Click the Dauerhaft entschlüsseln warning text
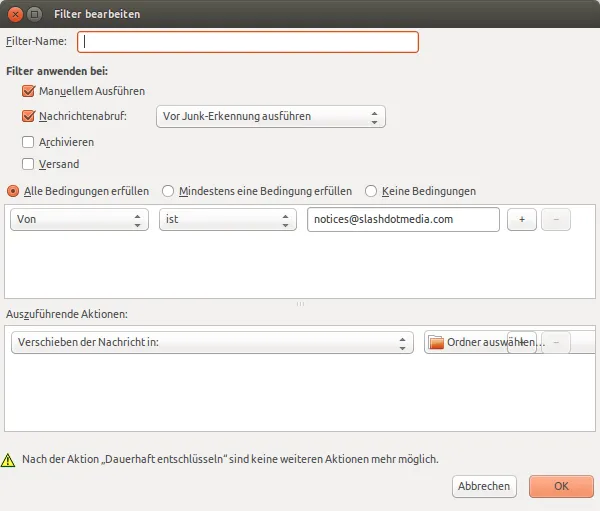 [230, 459]
